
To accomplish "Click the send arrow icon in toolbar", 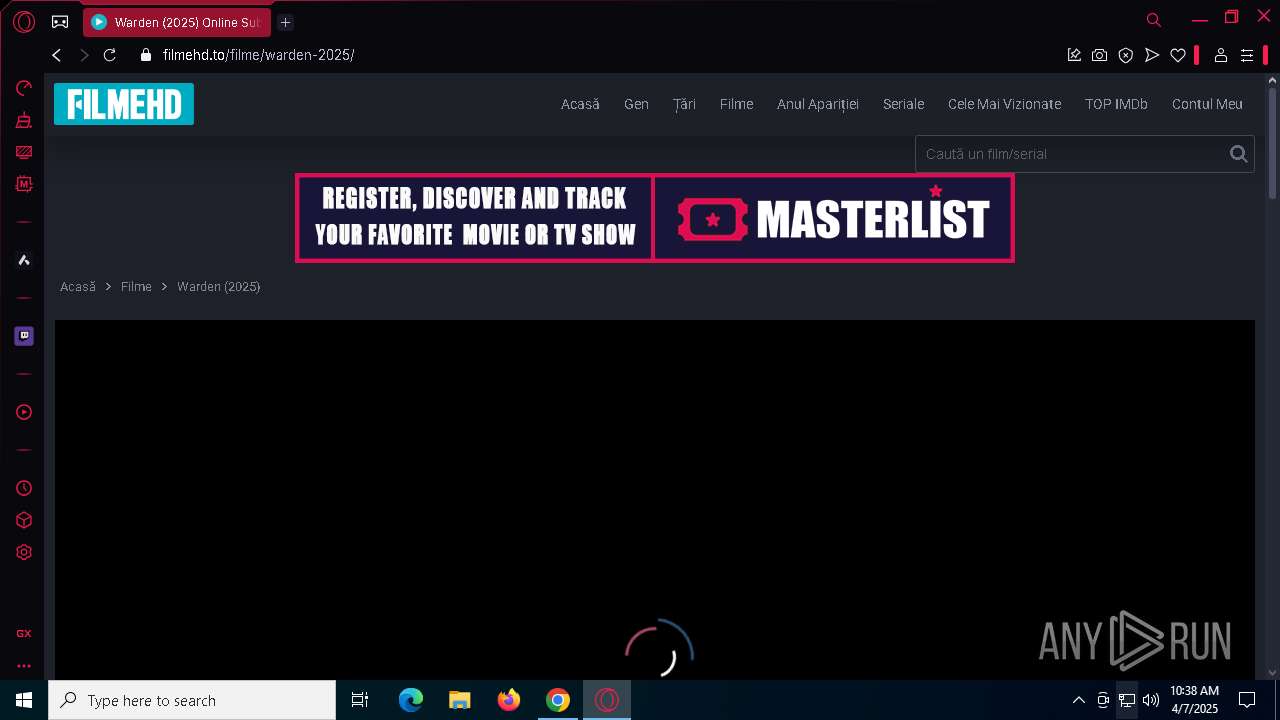I will (x=1152, y=55).
